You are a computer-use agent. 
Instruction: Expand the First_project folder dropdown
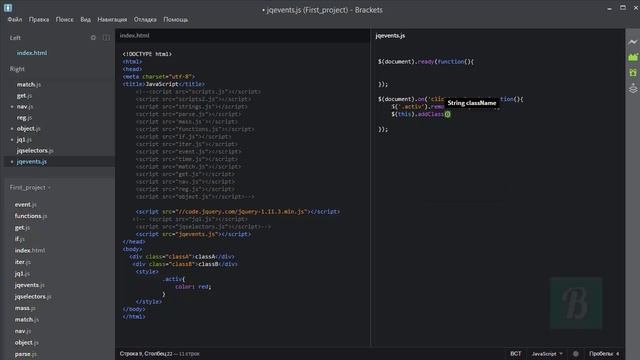pyautogui.click(x=30, y=188)
